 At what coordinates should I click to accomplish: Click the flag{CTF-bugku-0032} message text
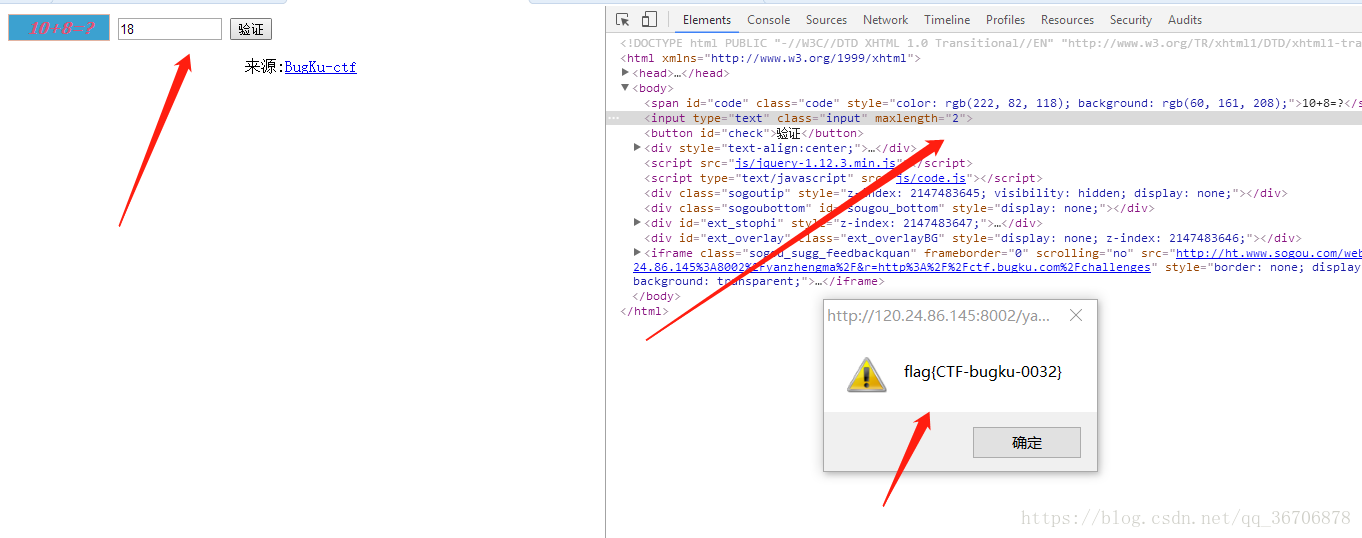pyautogui.click(x=983, y=372)
